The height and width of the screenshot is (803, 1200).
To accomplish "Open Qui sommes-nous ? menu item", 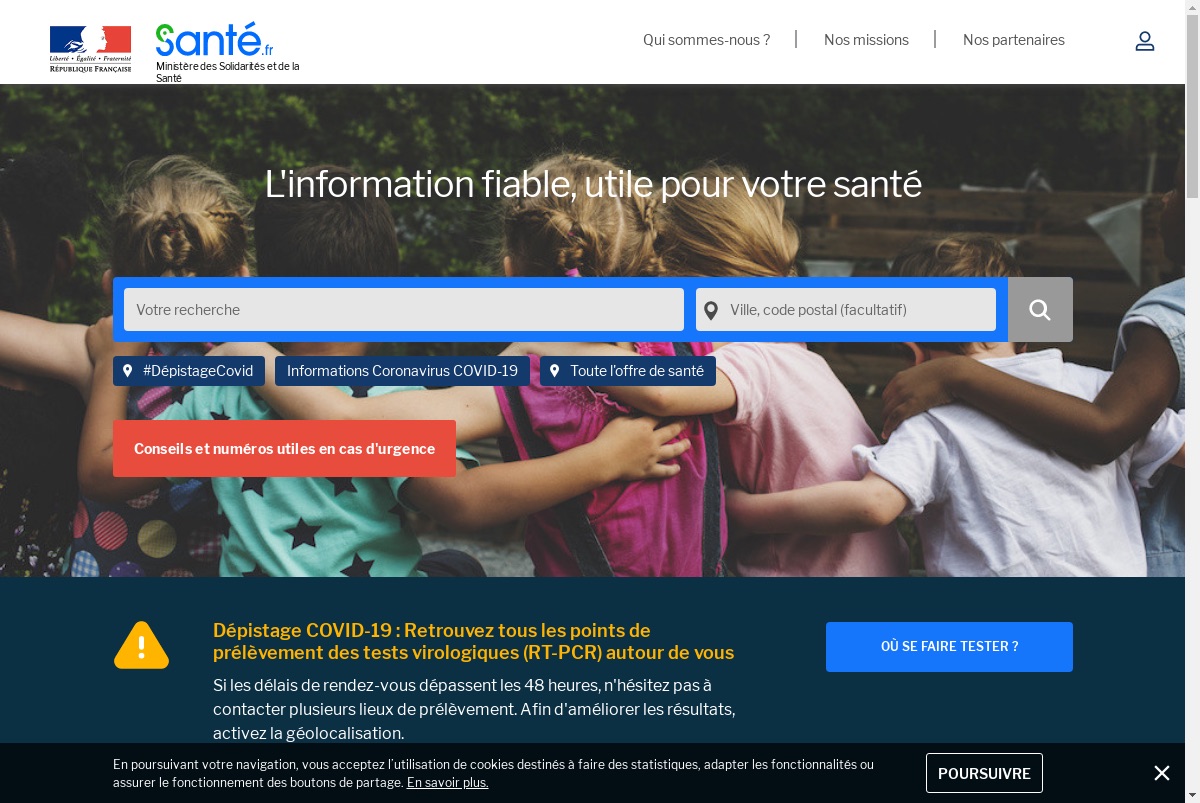I will point(706,40).
